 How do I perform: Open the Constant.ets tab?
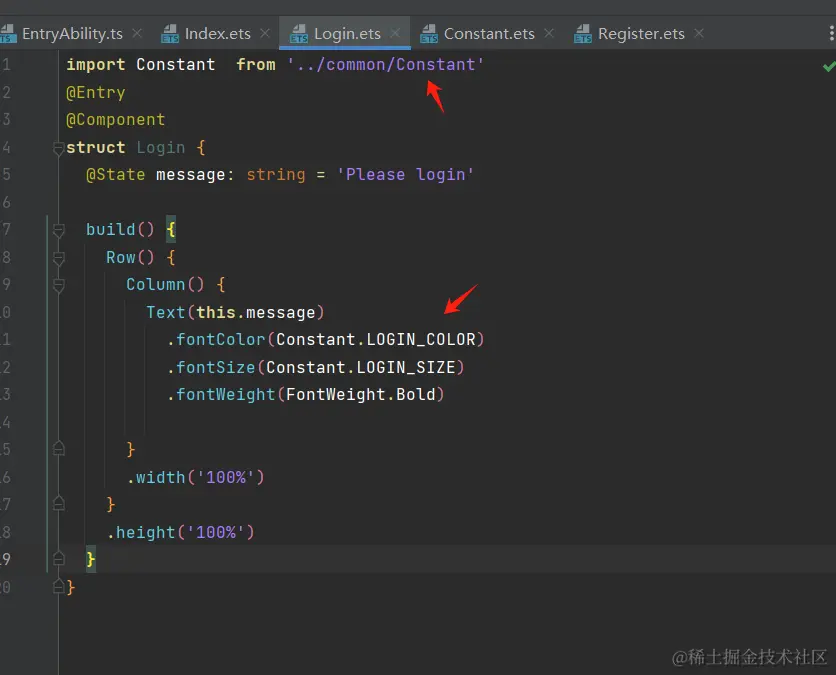pos(489,34)
